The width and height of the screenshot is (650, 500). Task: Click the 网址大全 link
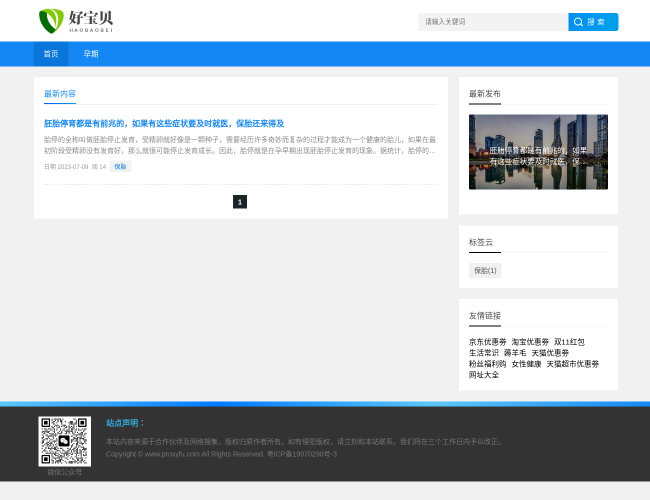[x=484, y=375]
